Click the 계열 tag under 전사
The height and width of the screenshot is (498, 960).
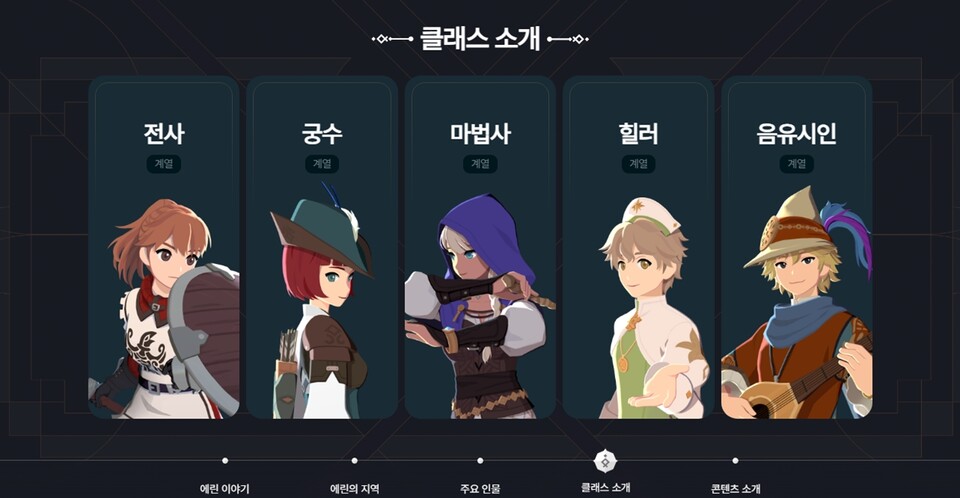[163, 164]
